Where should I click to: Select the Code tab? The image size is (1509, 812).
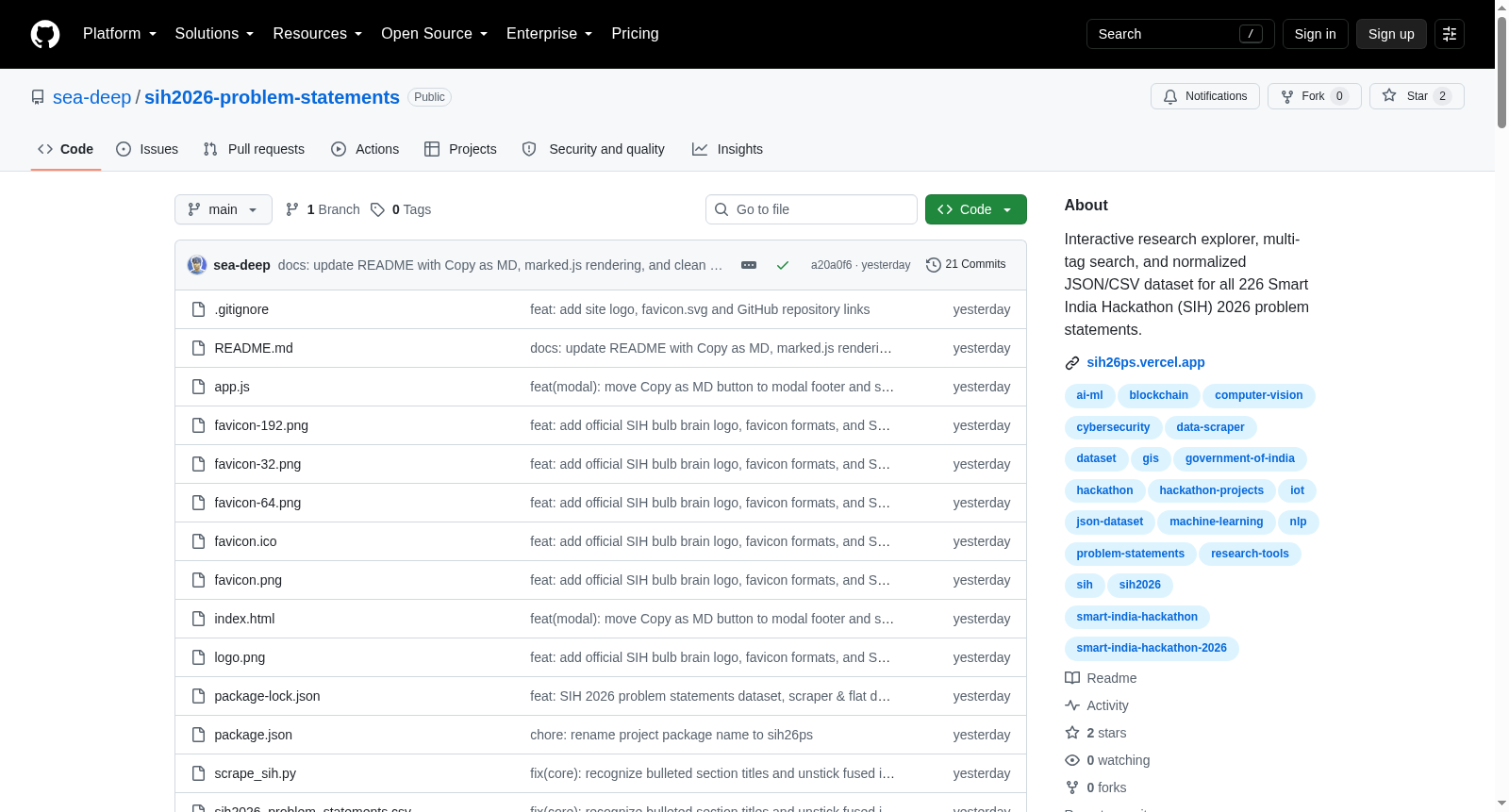coord(65,149)
